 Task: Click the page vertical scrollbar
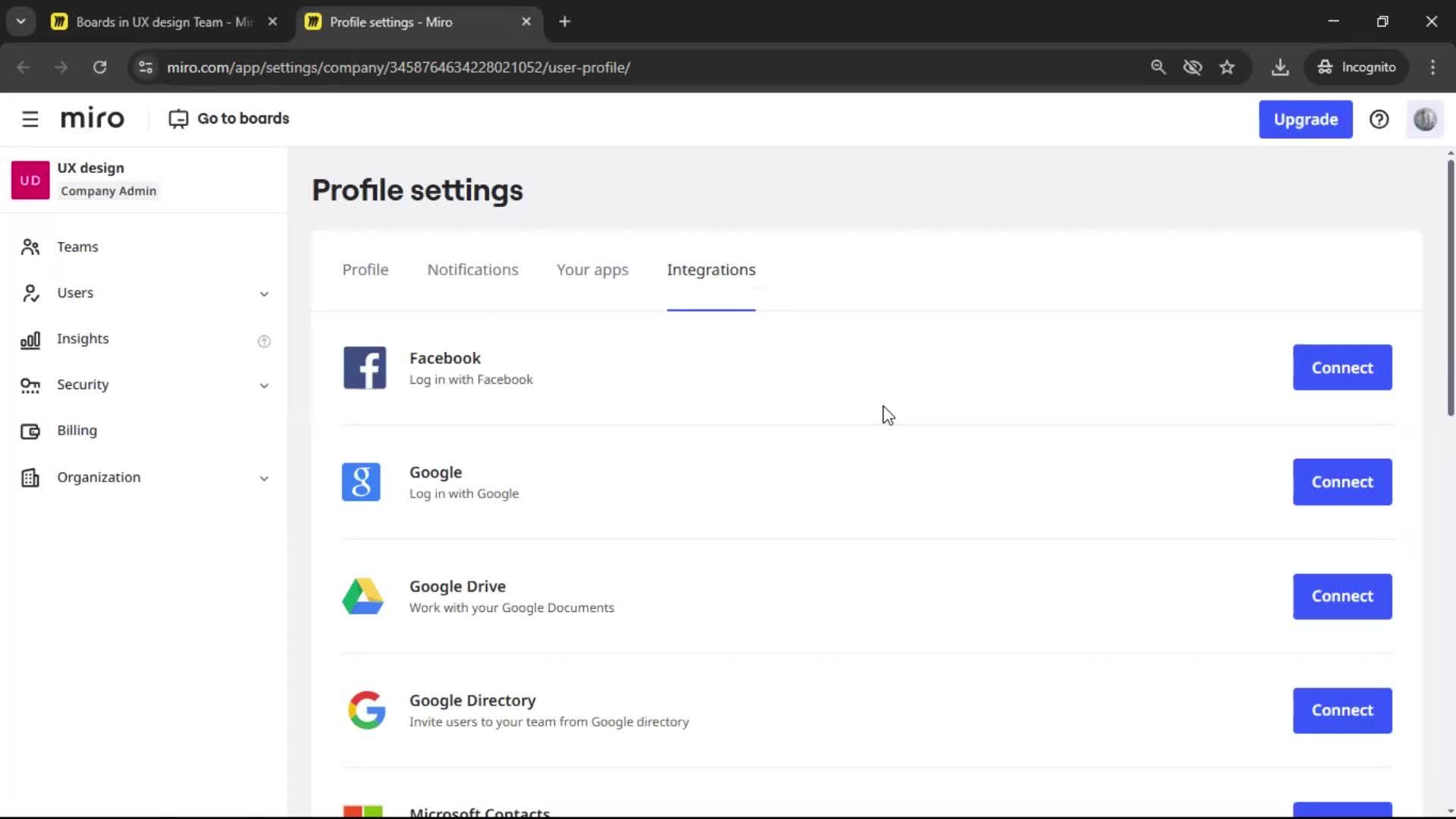(1450, 288)
